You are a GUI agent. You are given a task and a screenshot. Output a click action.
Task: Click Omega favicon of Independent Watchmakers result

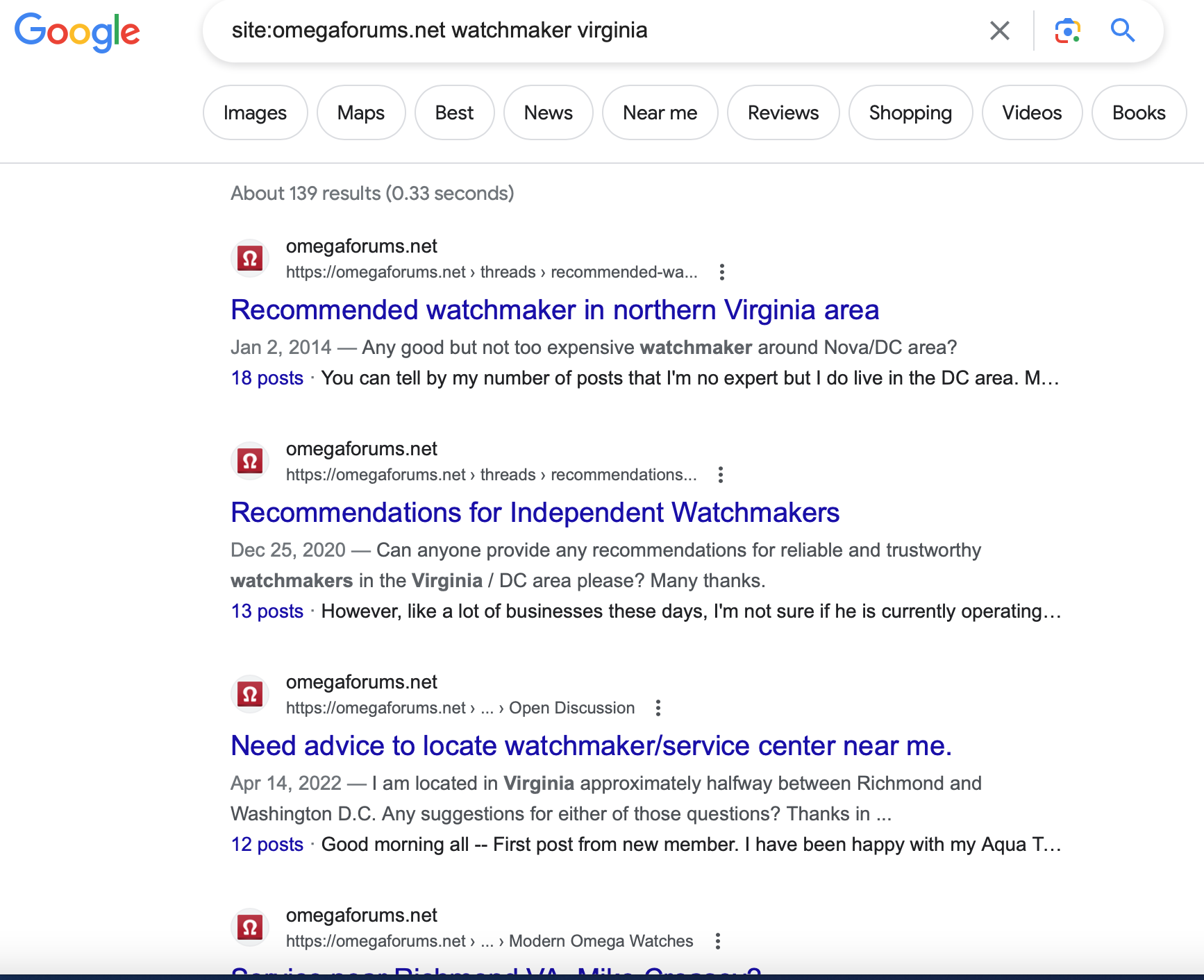click(x=250, y=462)
